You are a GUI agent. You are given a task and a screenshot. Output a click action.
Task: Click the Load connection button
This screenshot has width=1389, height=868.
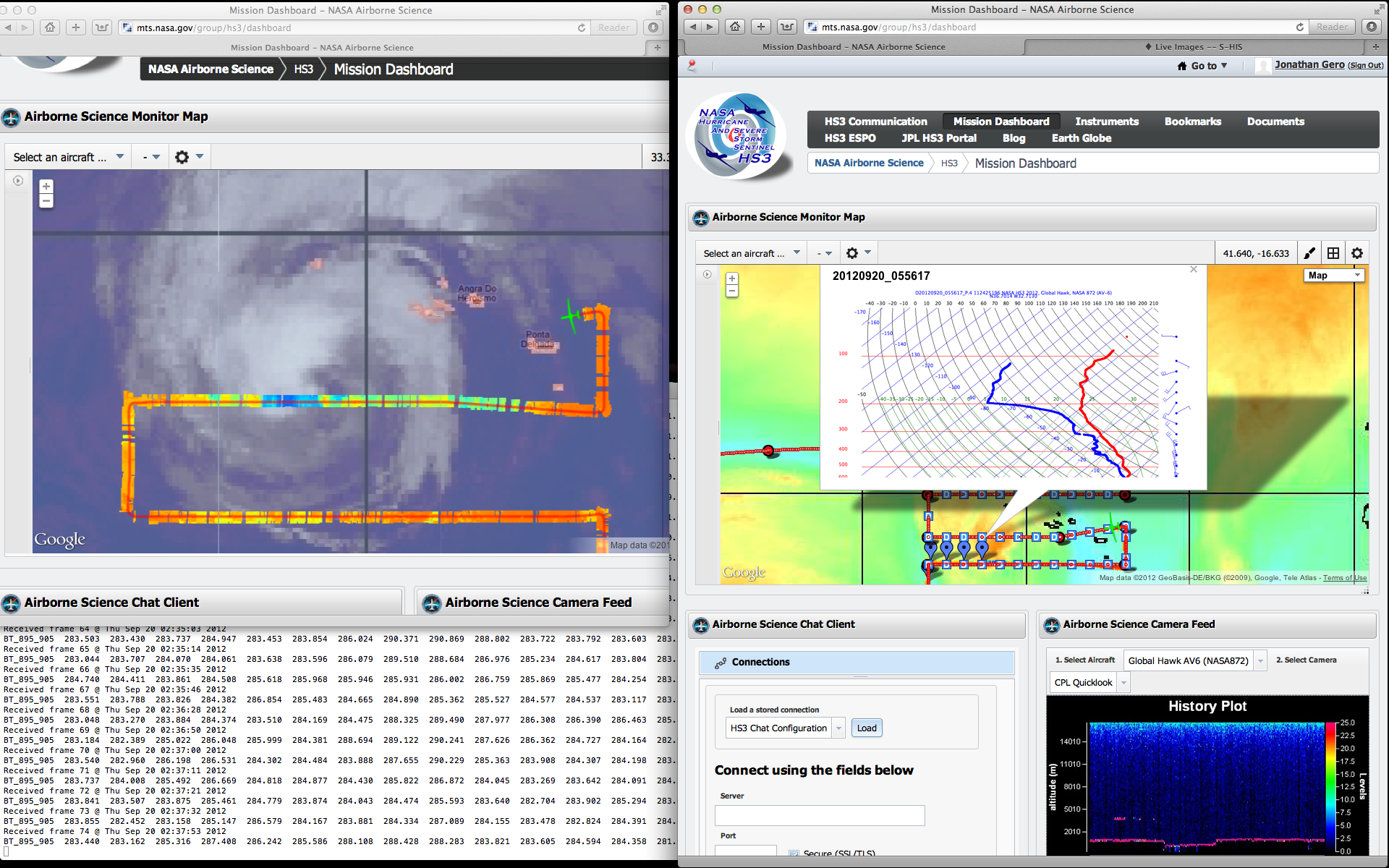pos(866,728)
